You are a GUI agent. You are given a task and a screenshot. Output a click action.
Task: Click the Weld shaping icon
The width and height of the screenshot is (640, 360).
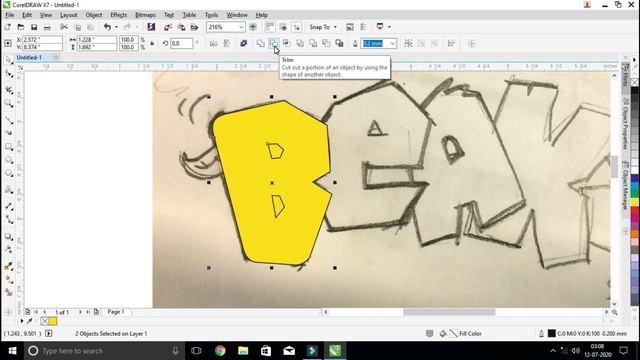[x=260, y=43]
